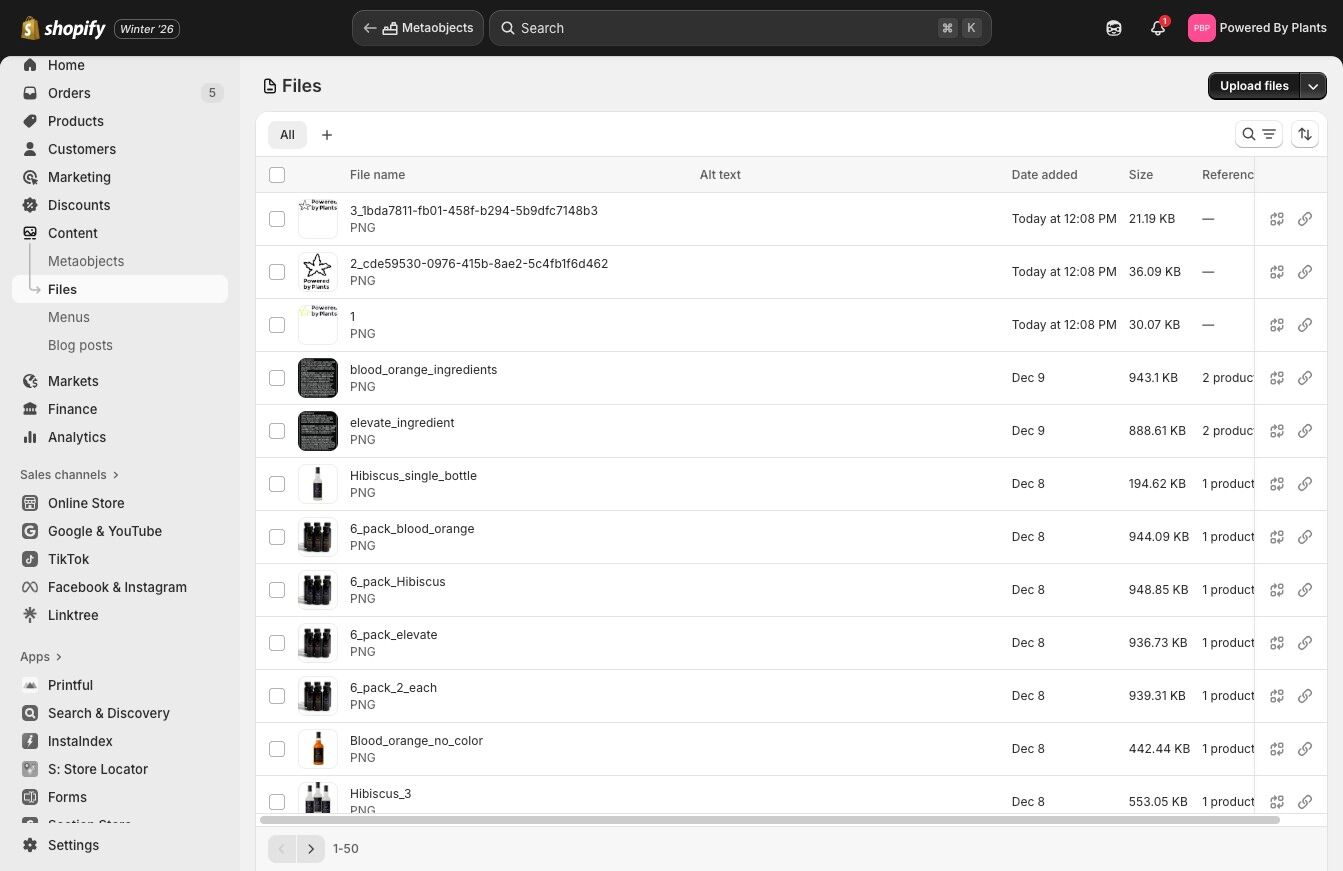Copy link for elevate_ingredient file
Viewport: 1343px width, 871px height.
pos(1305,431)
